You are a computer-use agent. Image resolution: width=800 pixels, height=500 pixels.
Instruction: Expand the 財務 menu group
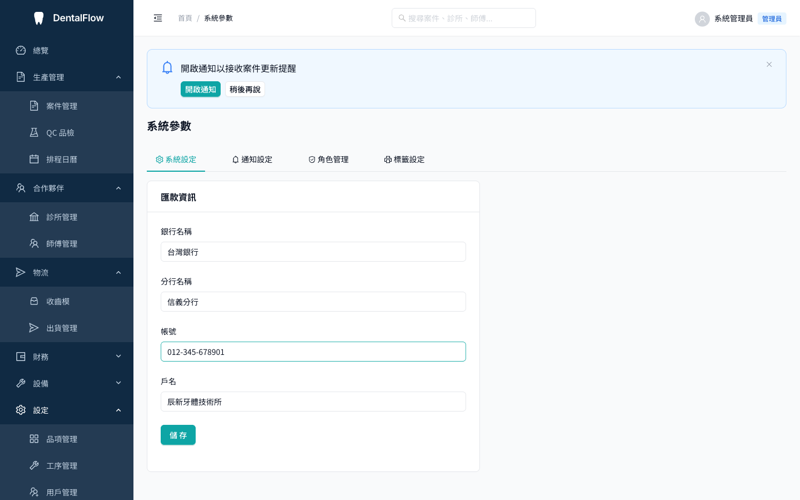coord(67,357)
